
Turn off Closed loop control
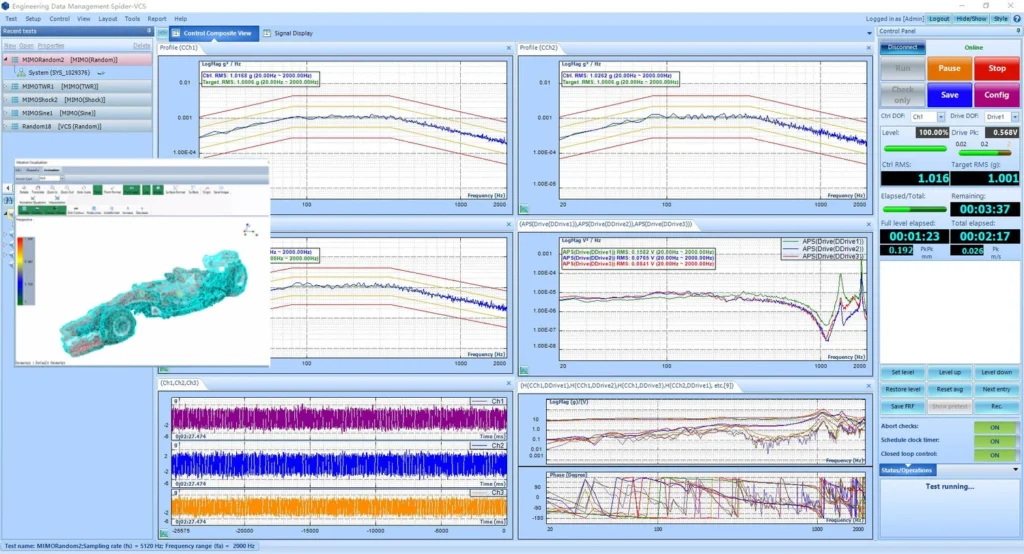(994, 454)
